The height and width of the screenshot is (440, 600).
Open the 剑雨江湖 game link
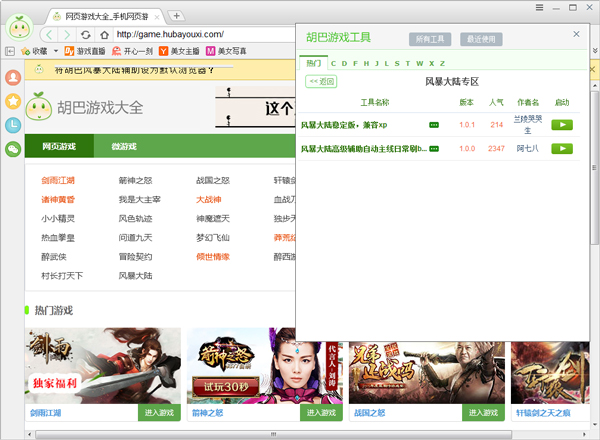57,181
